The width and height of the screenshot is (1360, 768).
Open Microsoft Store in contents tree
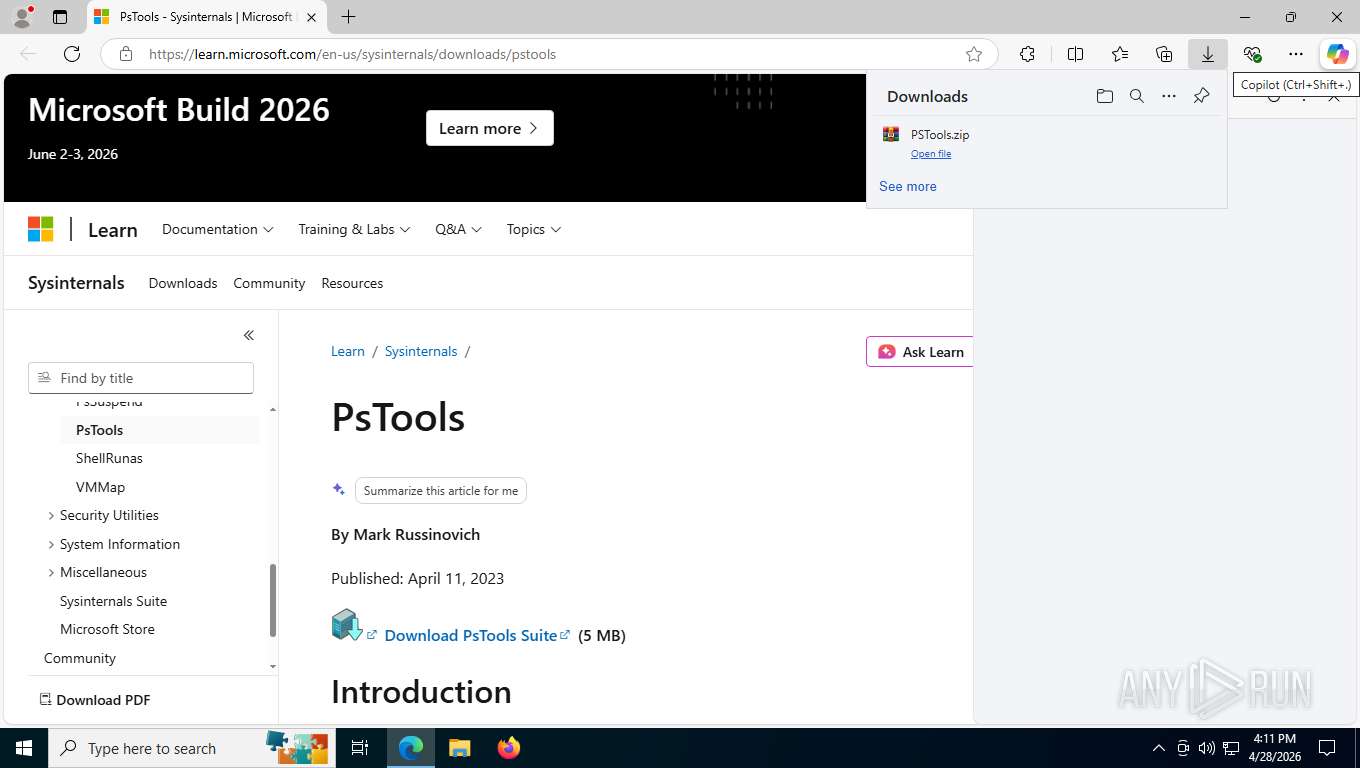coord(107,629)
